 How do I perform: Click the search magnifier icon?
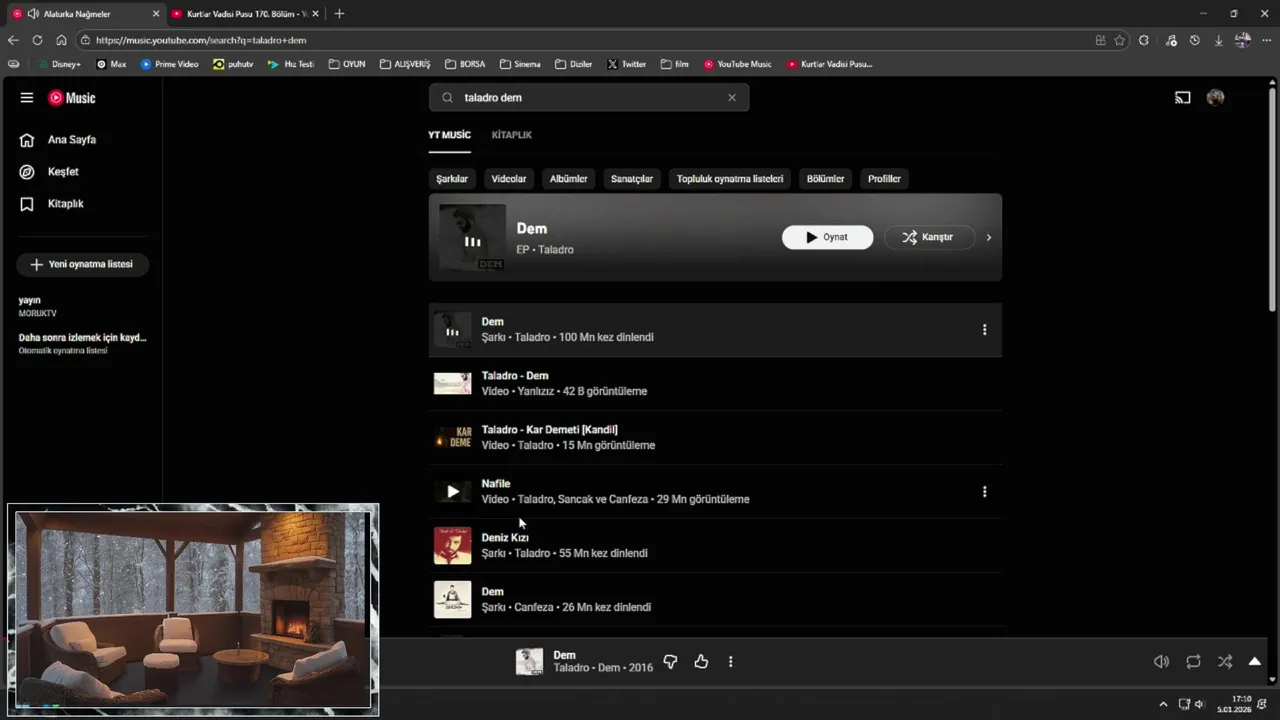[447, 98]
